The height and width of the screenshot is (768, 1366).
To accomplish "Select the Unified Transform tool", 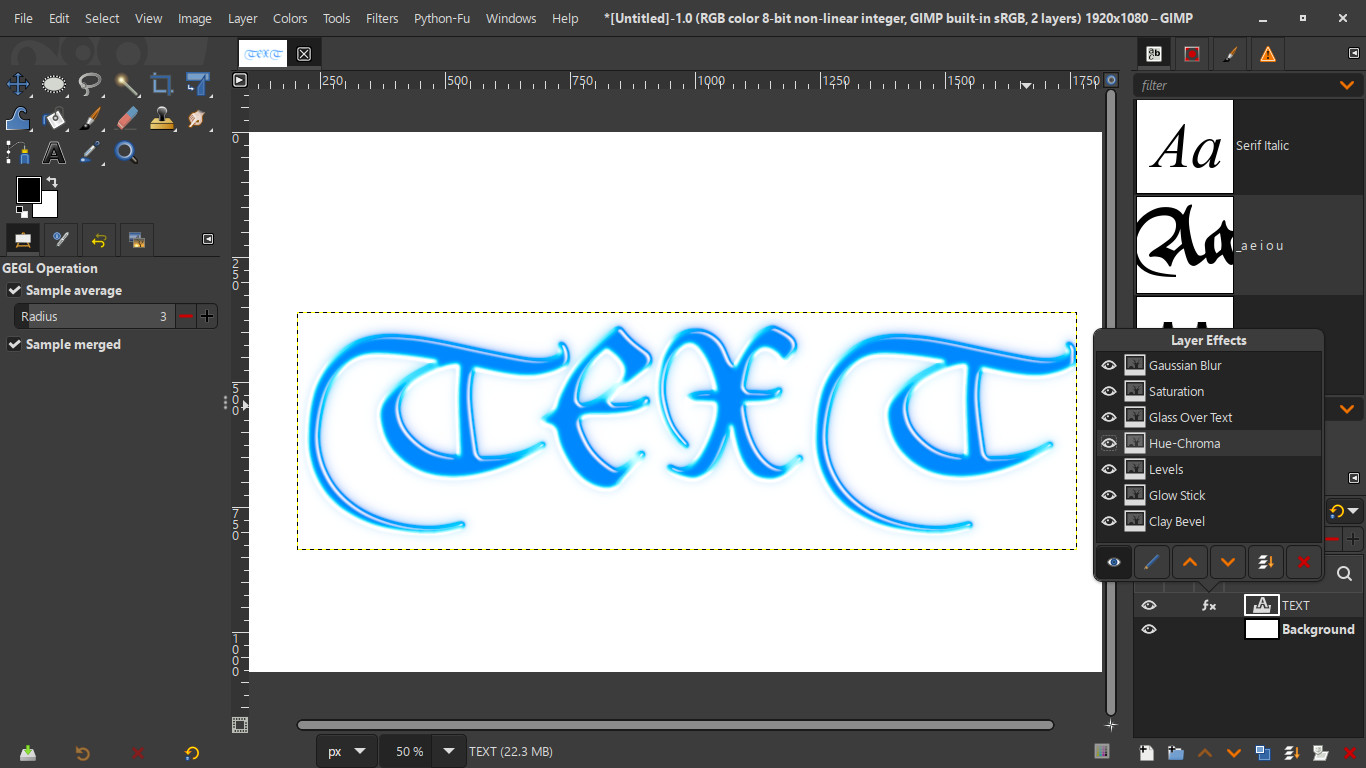I will (198, 85).
